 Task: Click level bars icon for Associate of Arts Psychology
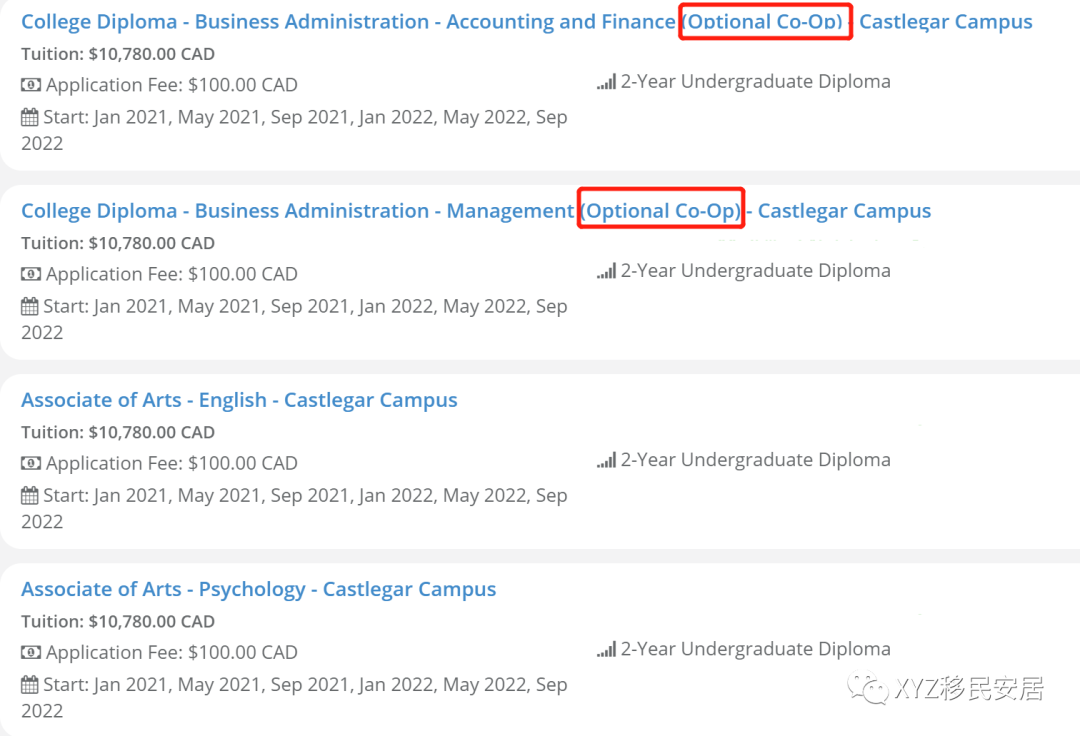pos(606,649)
